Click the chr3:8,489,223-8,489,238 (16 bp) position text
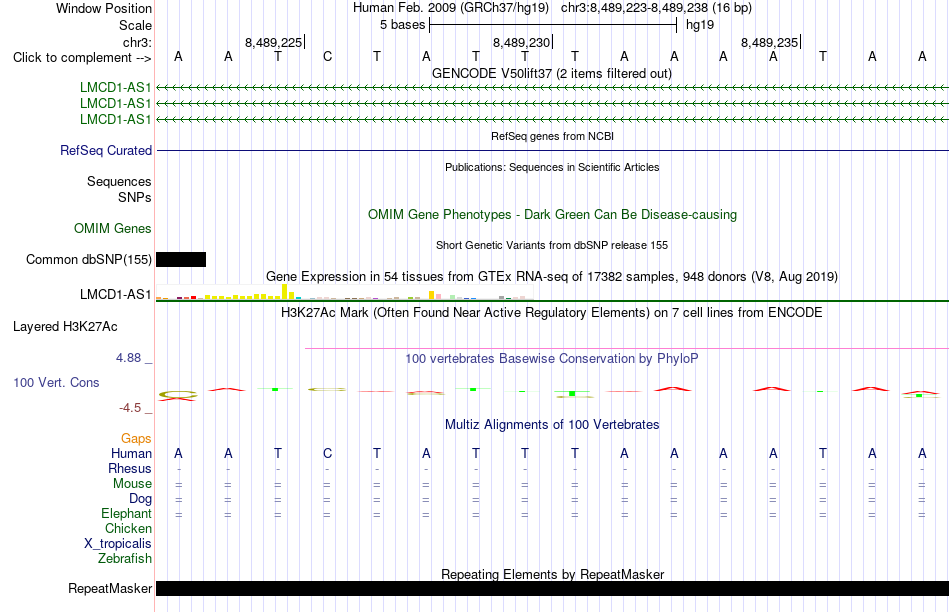This screenshot has height=612, width=950. pos(656,8)
